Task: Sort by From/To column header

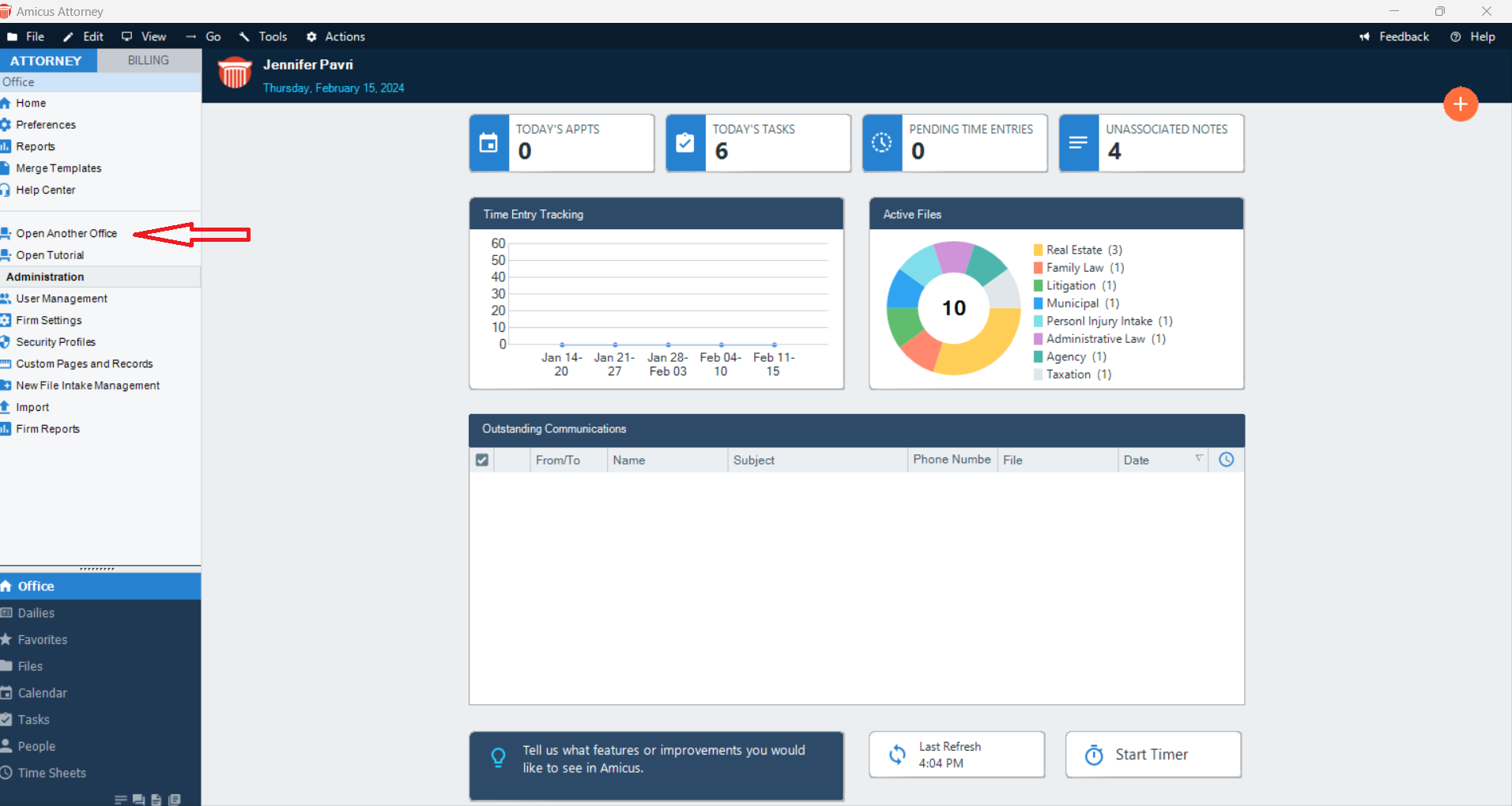Action: coord(568,460)
